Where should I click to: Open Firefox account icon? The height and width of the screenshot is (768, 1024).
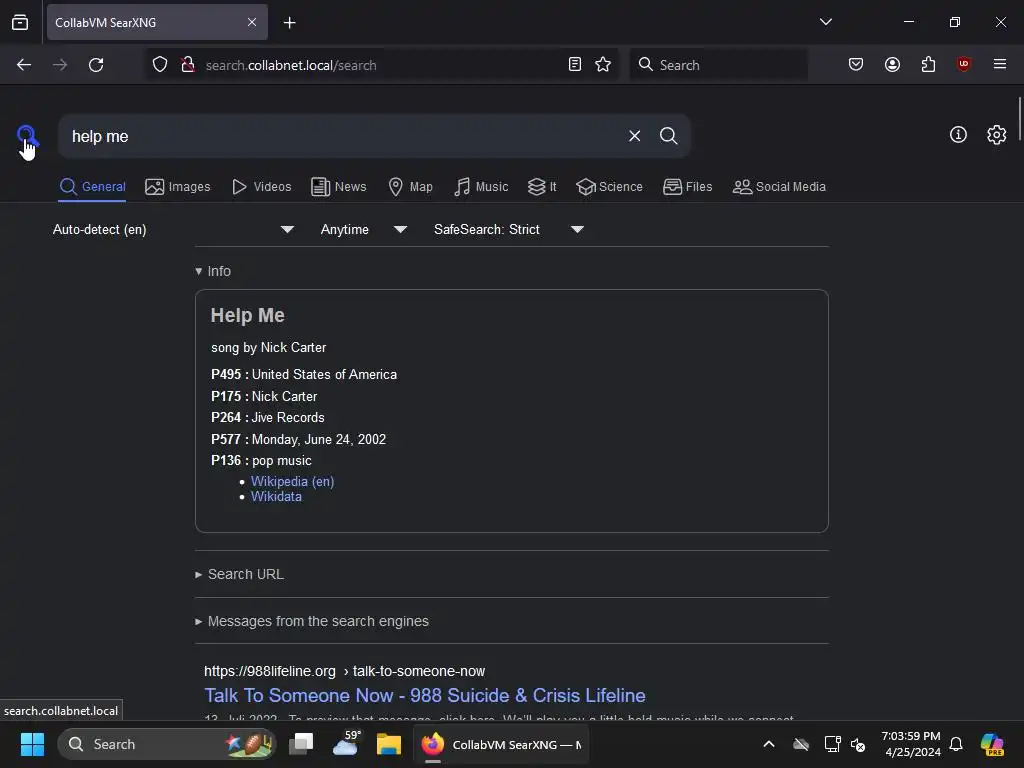pyautogui.click(x=892, y=65)
